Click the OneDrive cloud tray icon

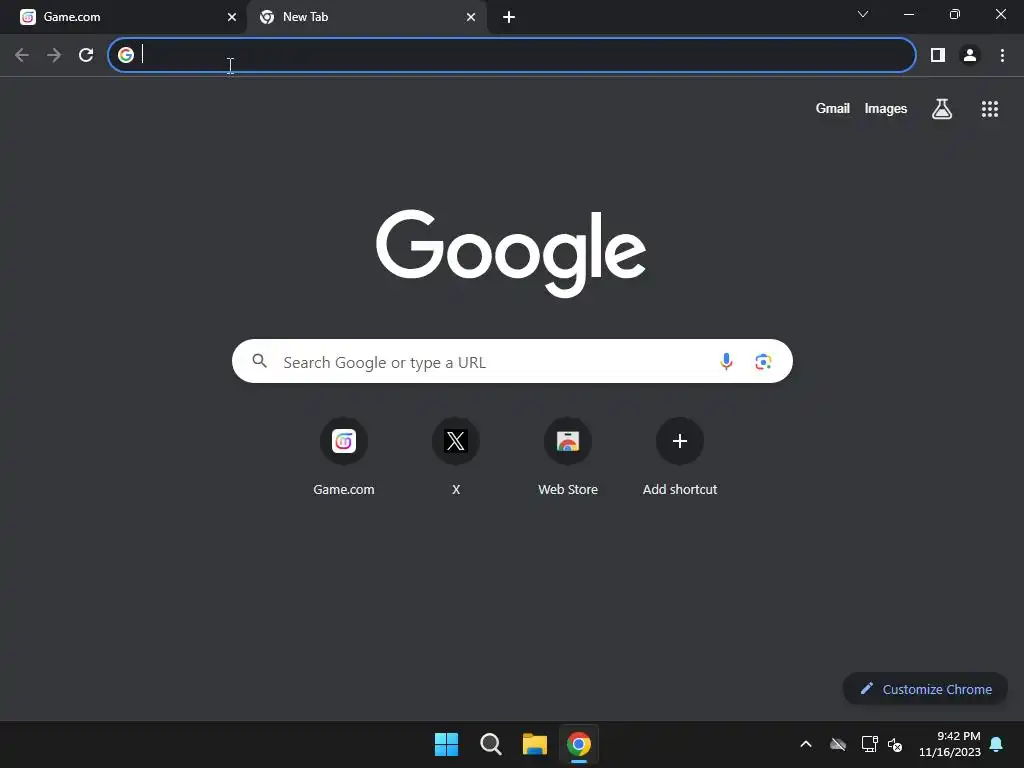coord(838,744)
